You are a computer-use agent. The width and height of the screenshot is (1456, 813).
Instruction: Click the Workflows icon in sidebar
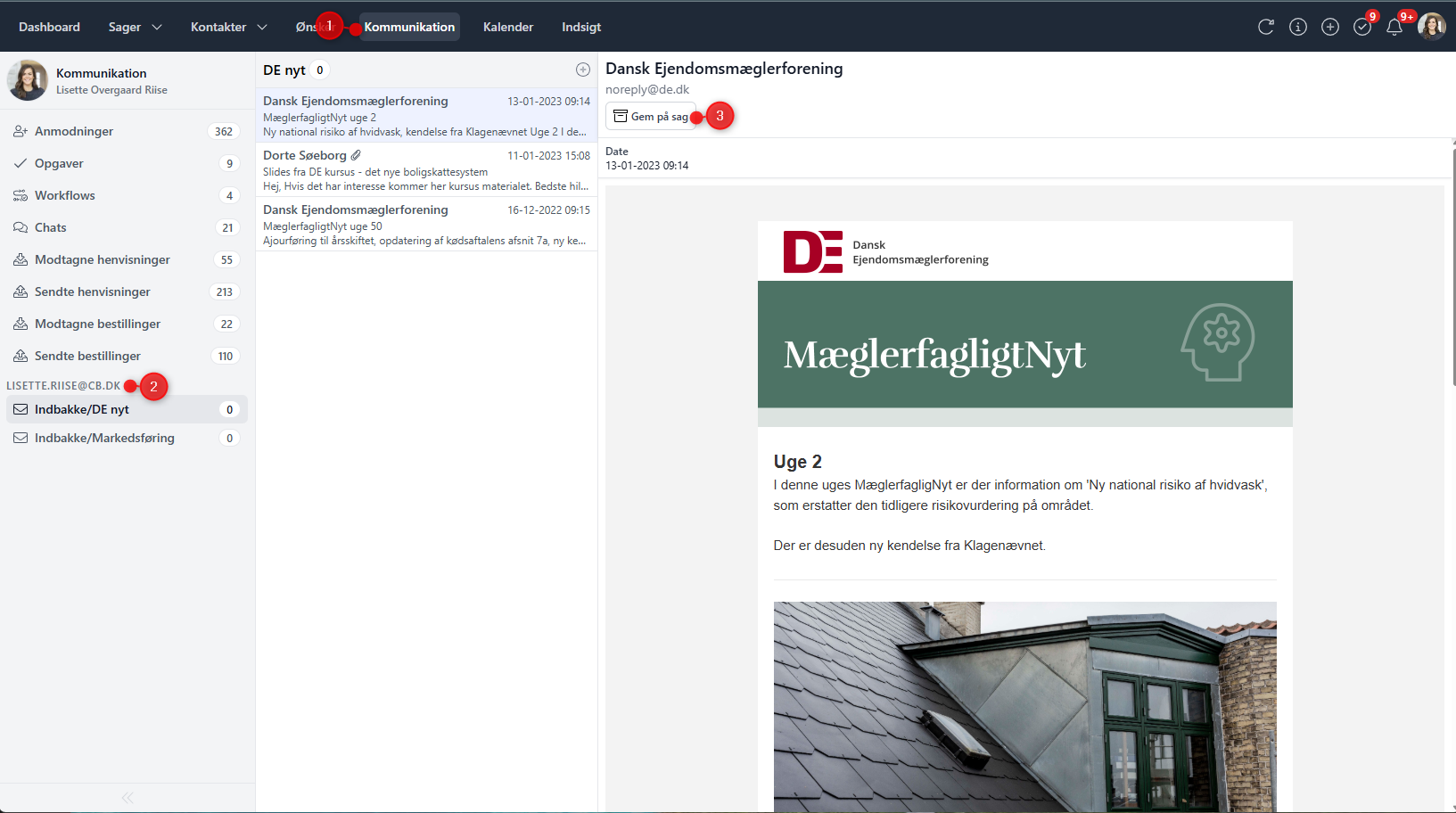click(21, 195)
